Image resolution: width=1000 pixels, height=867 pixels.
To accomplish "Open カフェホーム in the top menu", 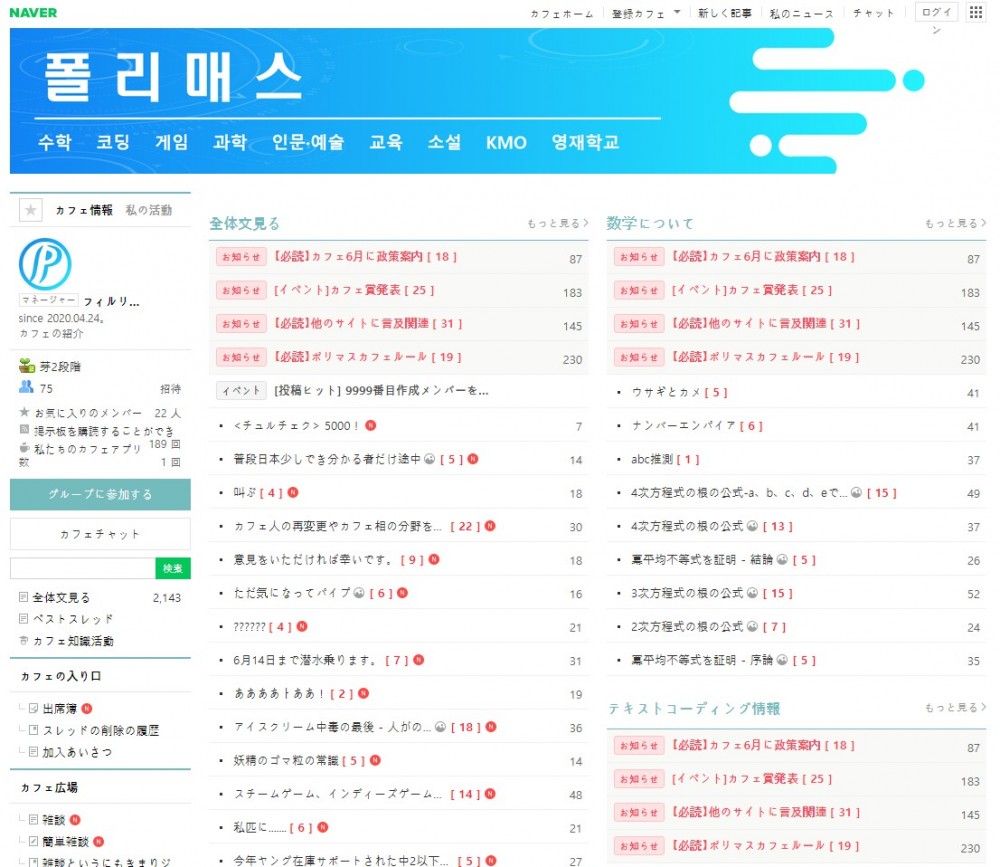I will [x=562, y=13].
